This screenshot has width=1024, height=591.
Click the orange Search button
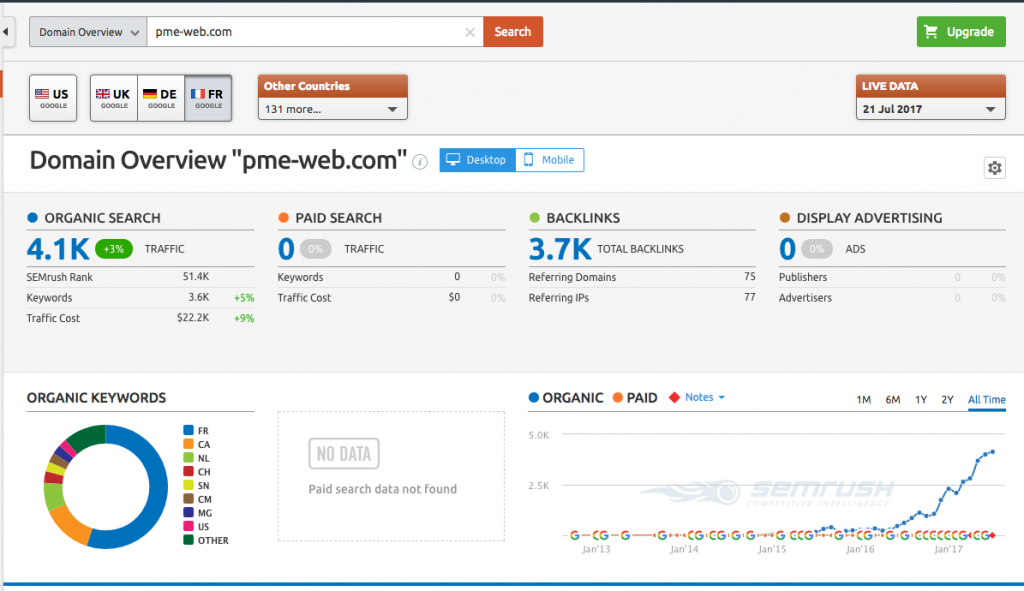coord(513,31)
